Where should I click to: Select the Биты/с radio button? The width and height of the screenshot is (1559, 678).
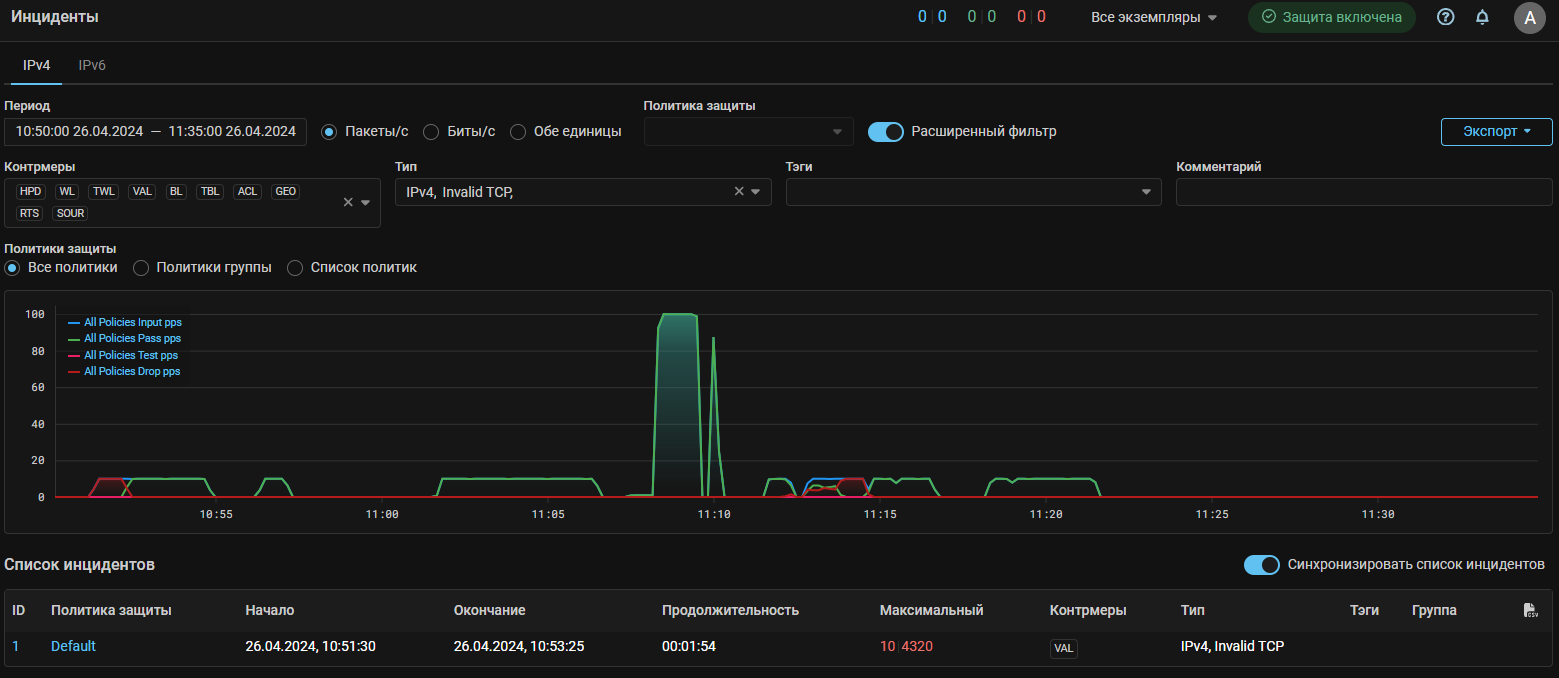(432, 132)
